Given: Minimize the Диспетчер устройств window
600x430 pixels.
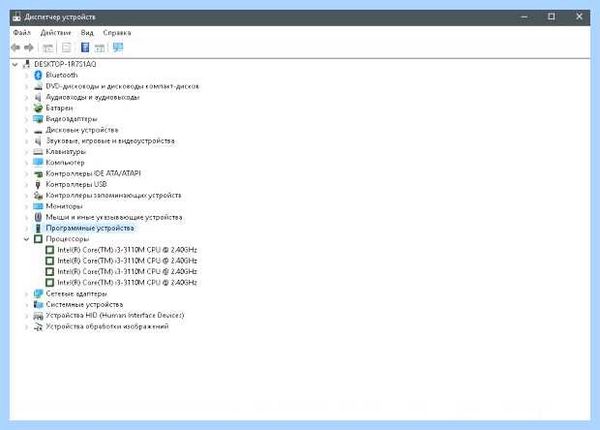Looking at the screenshot, I should coord(524,16).
